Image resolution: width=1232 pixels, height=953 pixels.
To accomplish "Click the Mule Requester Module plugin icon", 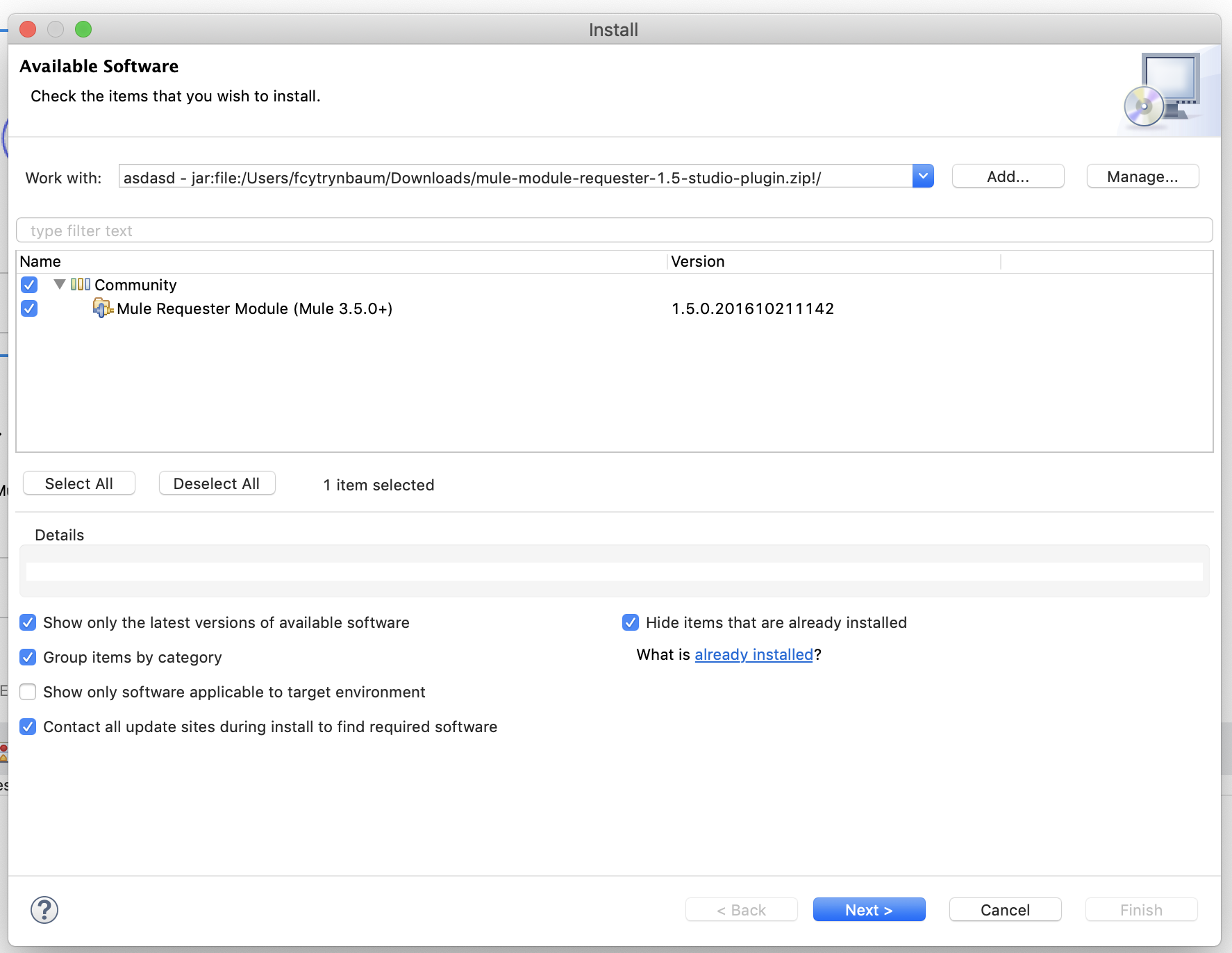I will coord(103,308).
